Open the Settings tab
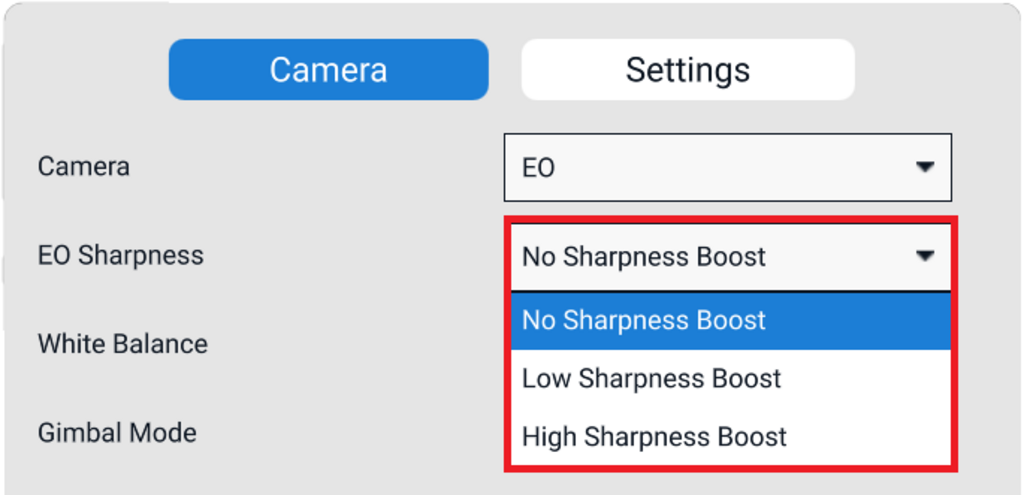The image size is (1024, 495). pos(687,70)
